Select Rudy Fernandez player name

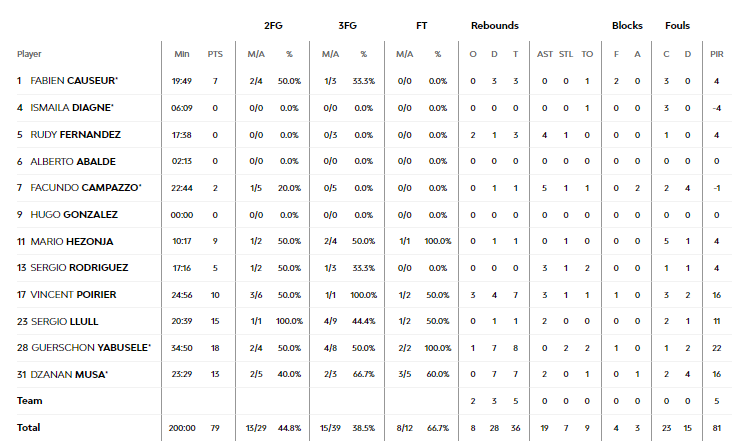[75, 135]
